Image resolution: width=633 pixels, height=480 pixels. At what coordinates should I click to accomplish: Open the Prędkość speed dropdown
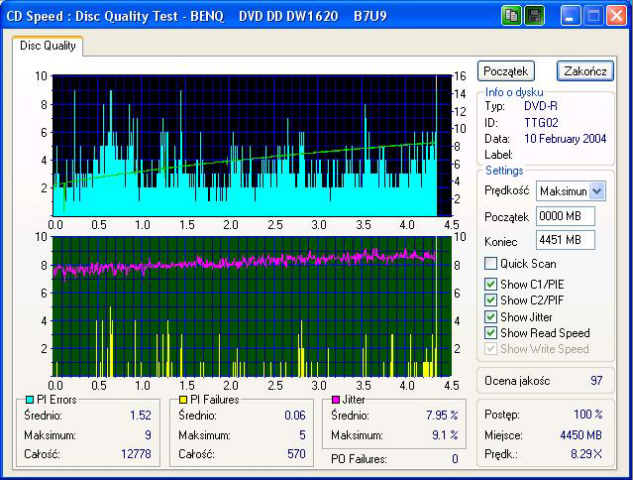coord(597,191)
